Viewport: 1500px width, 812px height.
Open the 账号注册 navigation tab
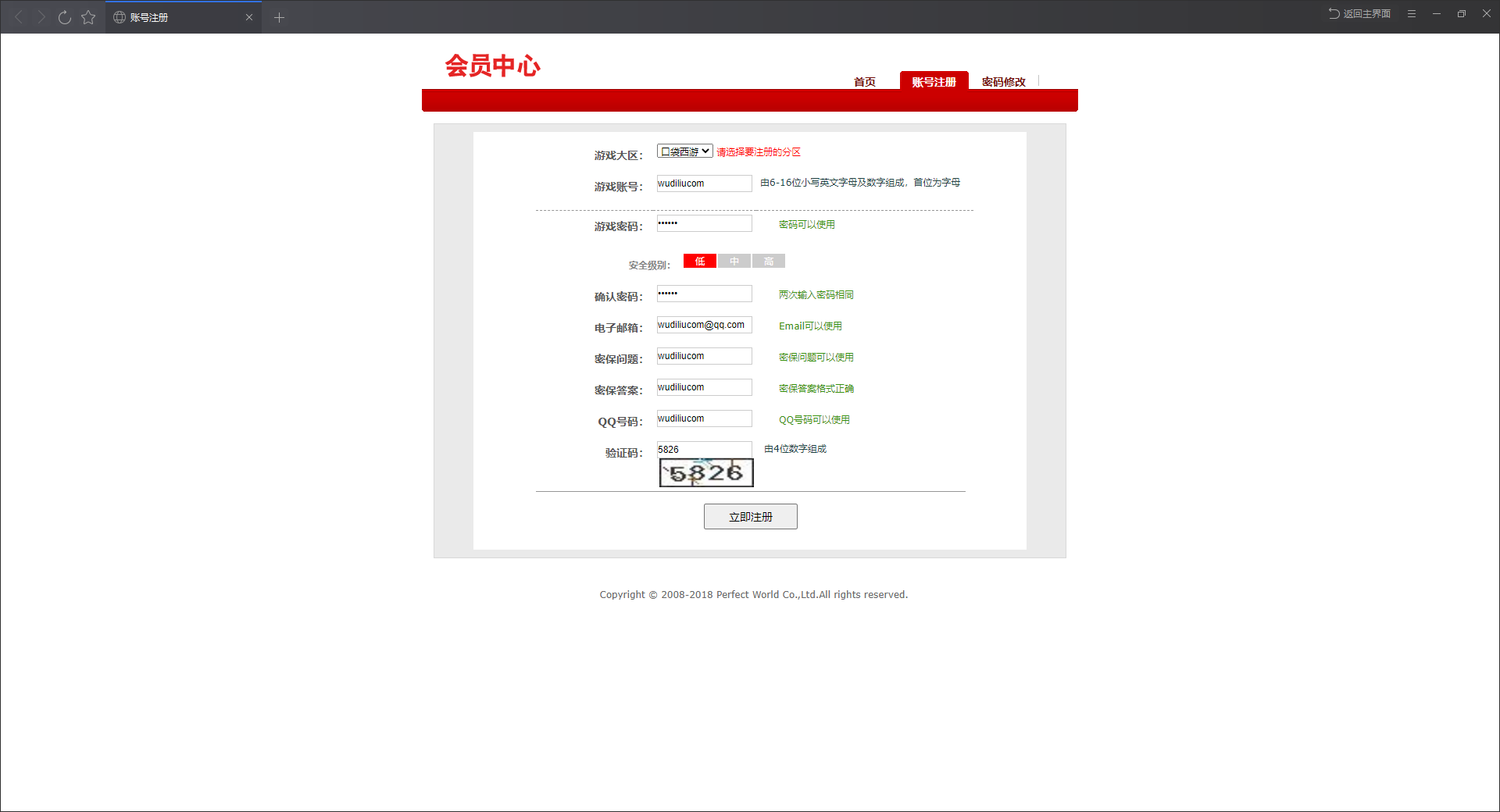coord(934,81)
